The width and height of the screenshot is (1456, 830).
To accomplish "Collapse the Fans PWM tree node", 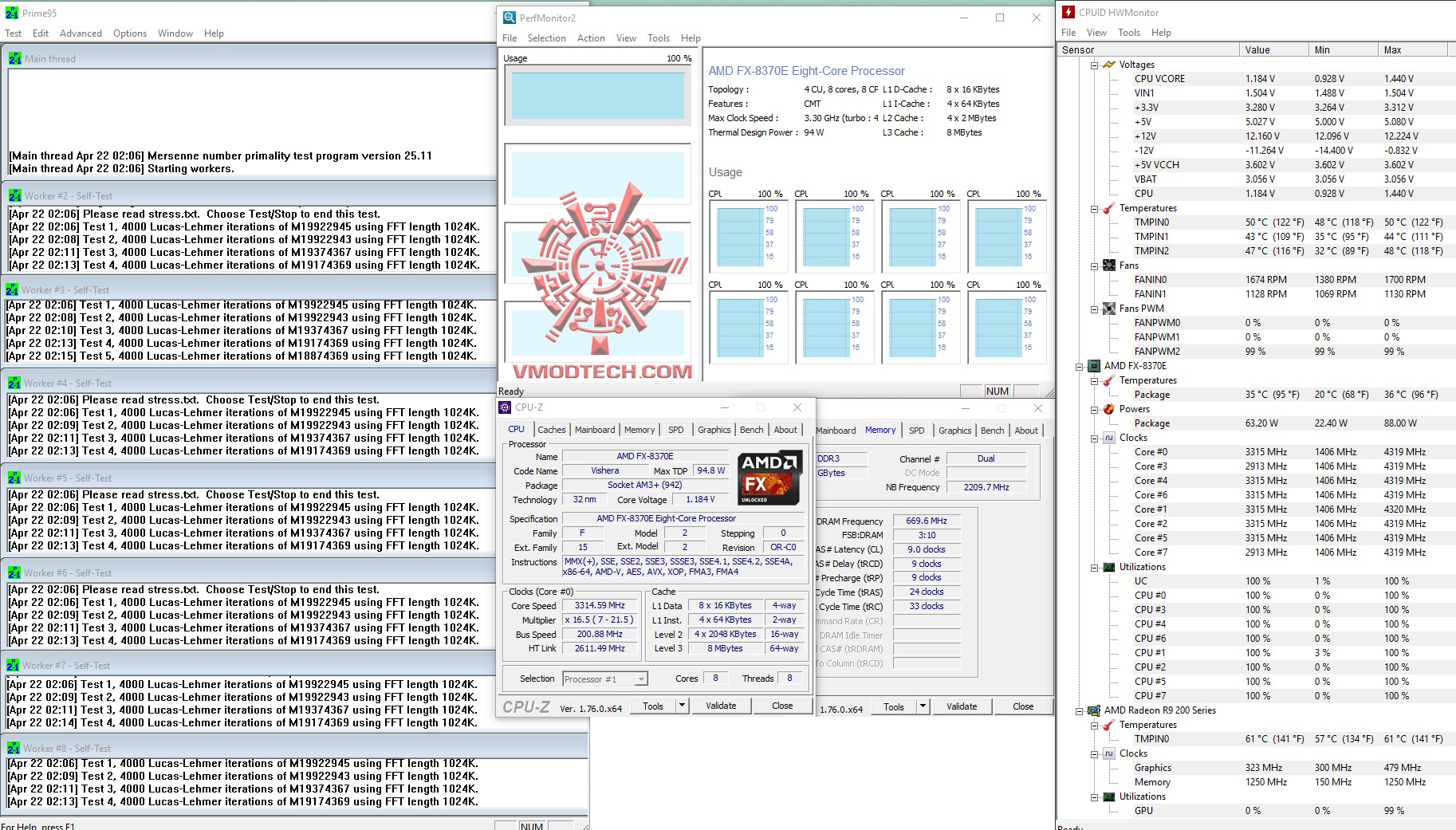I will coord(1095,309).
